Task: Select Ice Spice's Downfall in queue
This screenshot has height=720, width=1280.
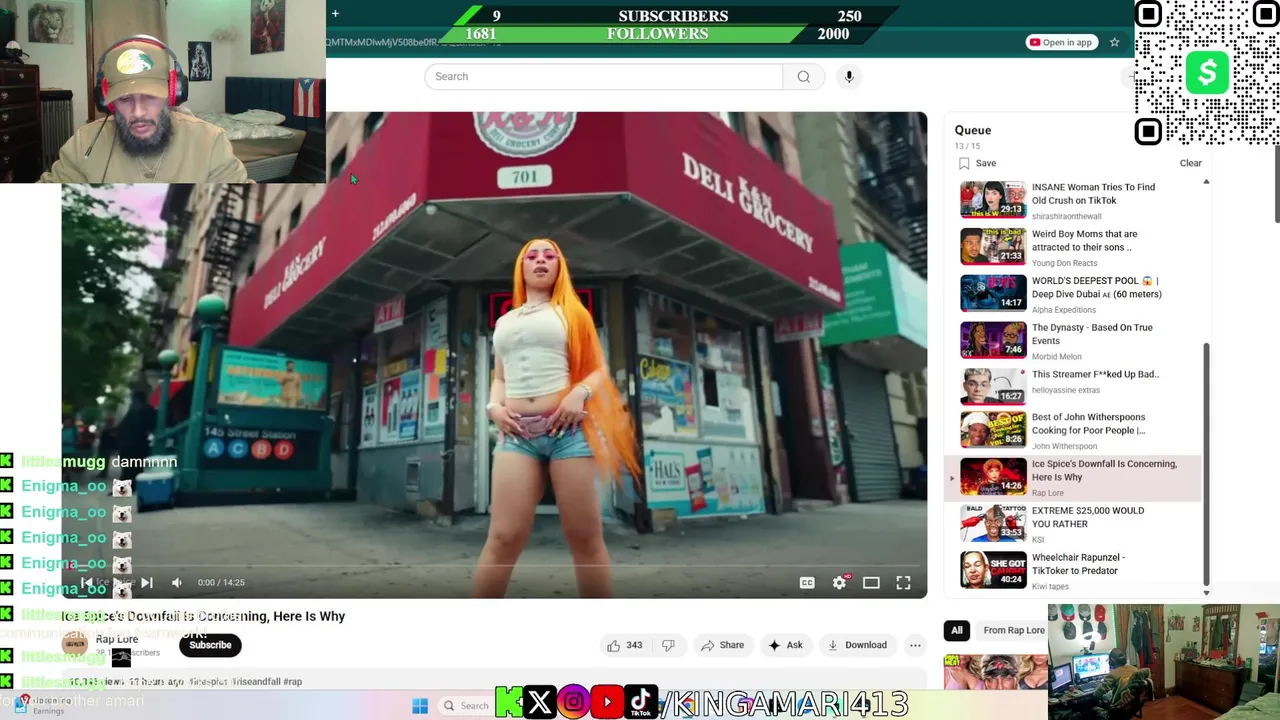Action: click(x=1074, y=477)
